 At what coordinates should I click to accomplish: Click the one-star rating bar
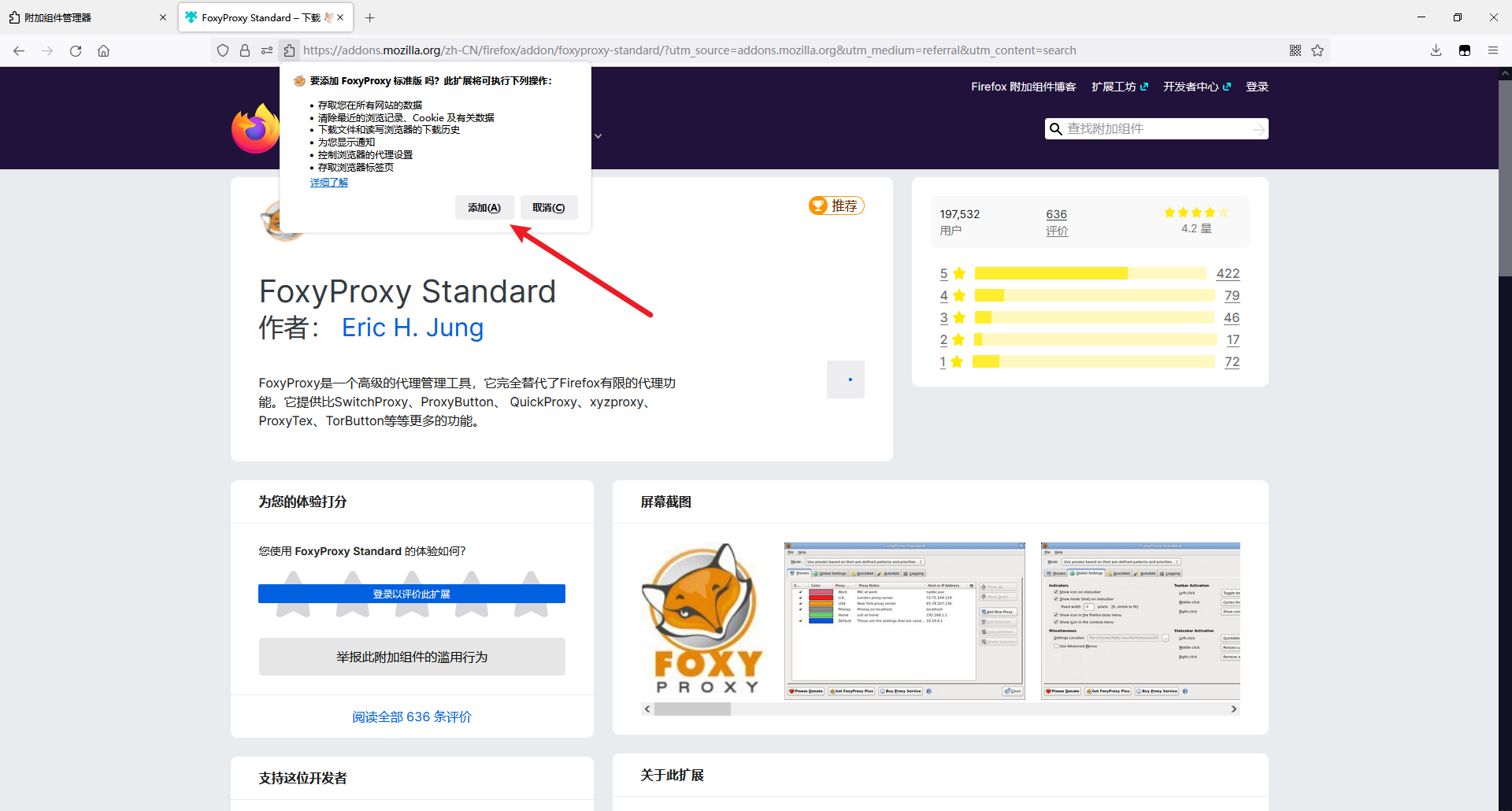pyautogui.click(x=1094, y=361)
